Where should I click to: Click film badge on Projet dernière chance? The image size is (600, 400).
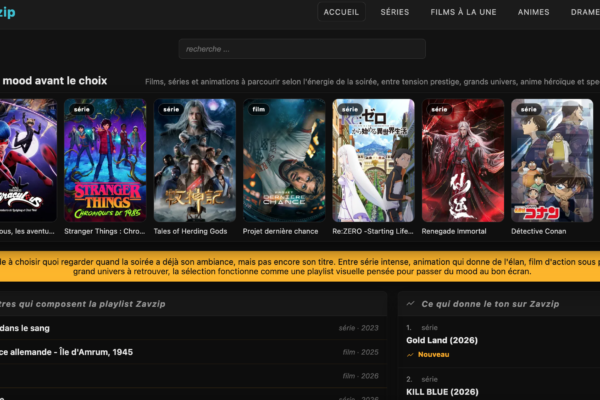259,109
